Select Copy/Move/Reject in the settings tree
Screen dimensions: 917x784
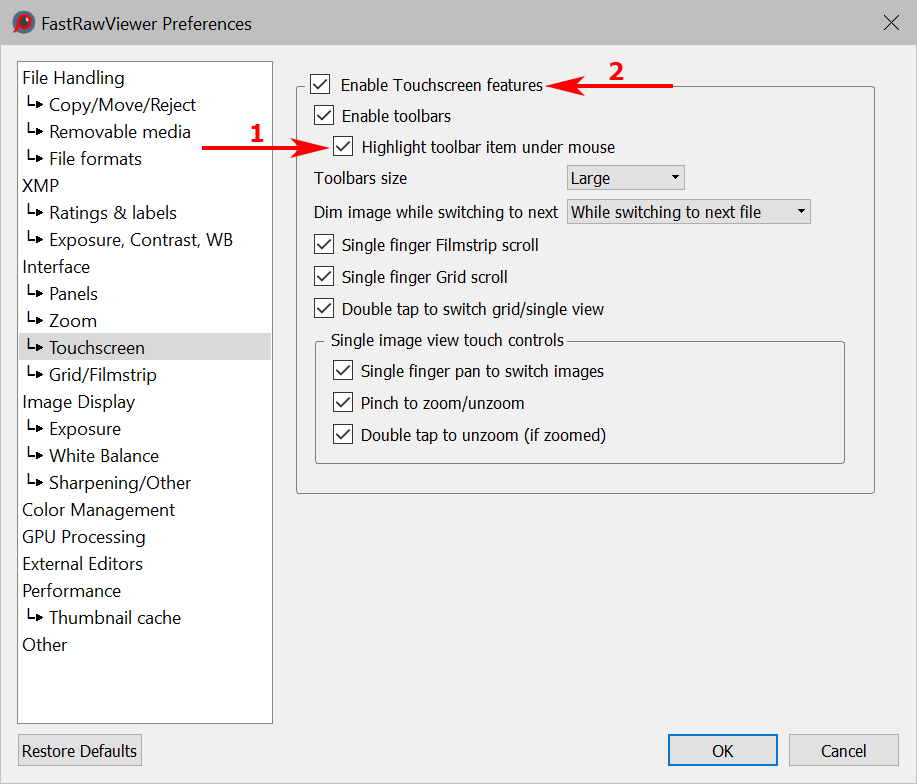pos(122,105)
